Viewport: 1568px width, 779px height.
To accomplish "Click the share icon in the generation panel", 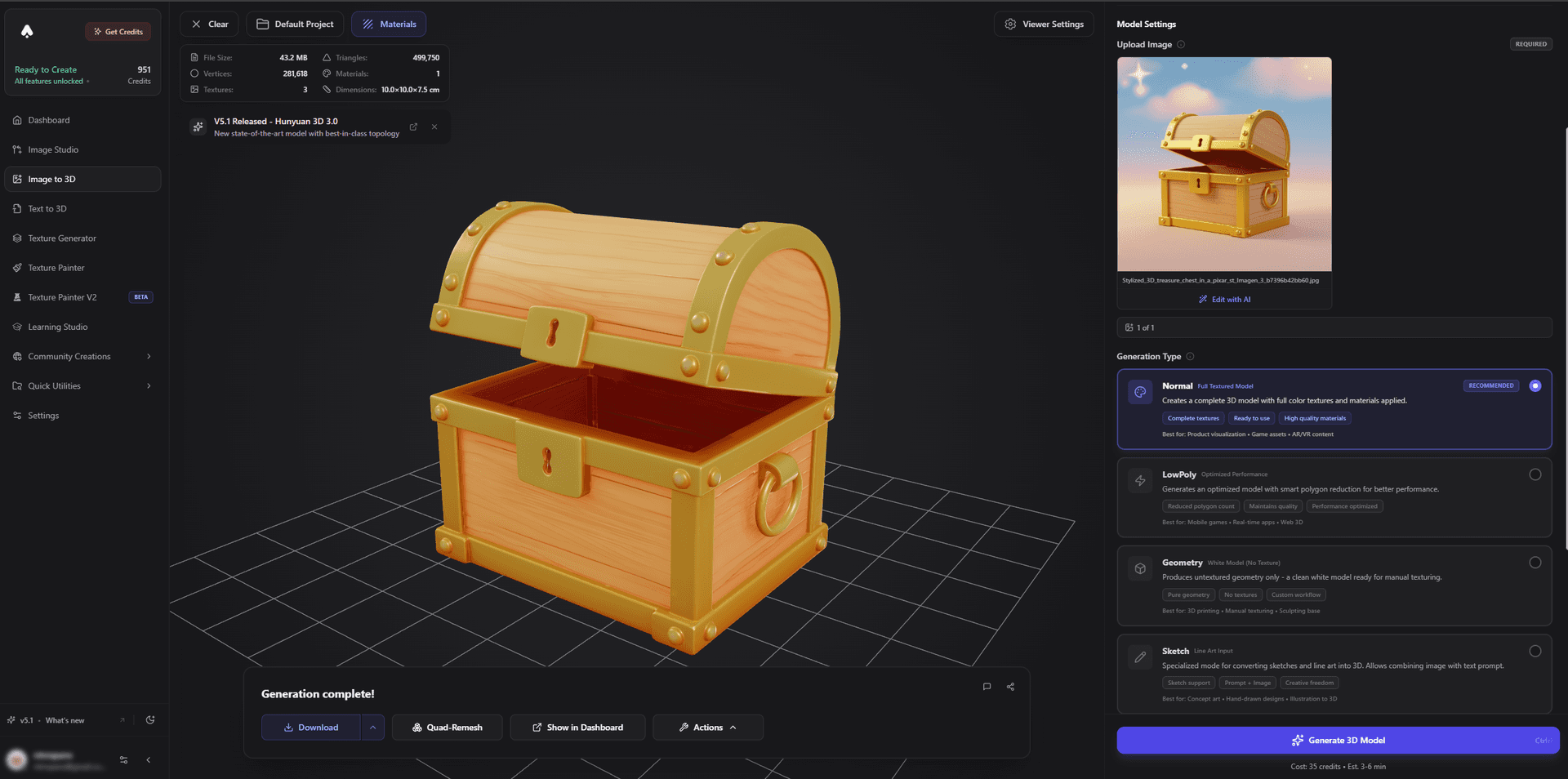I will (1010, 687).
